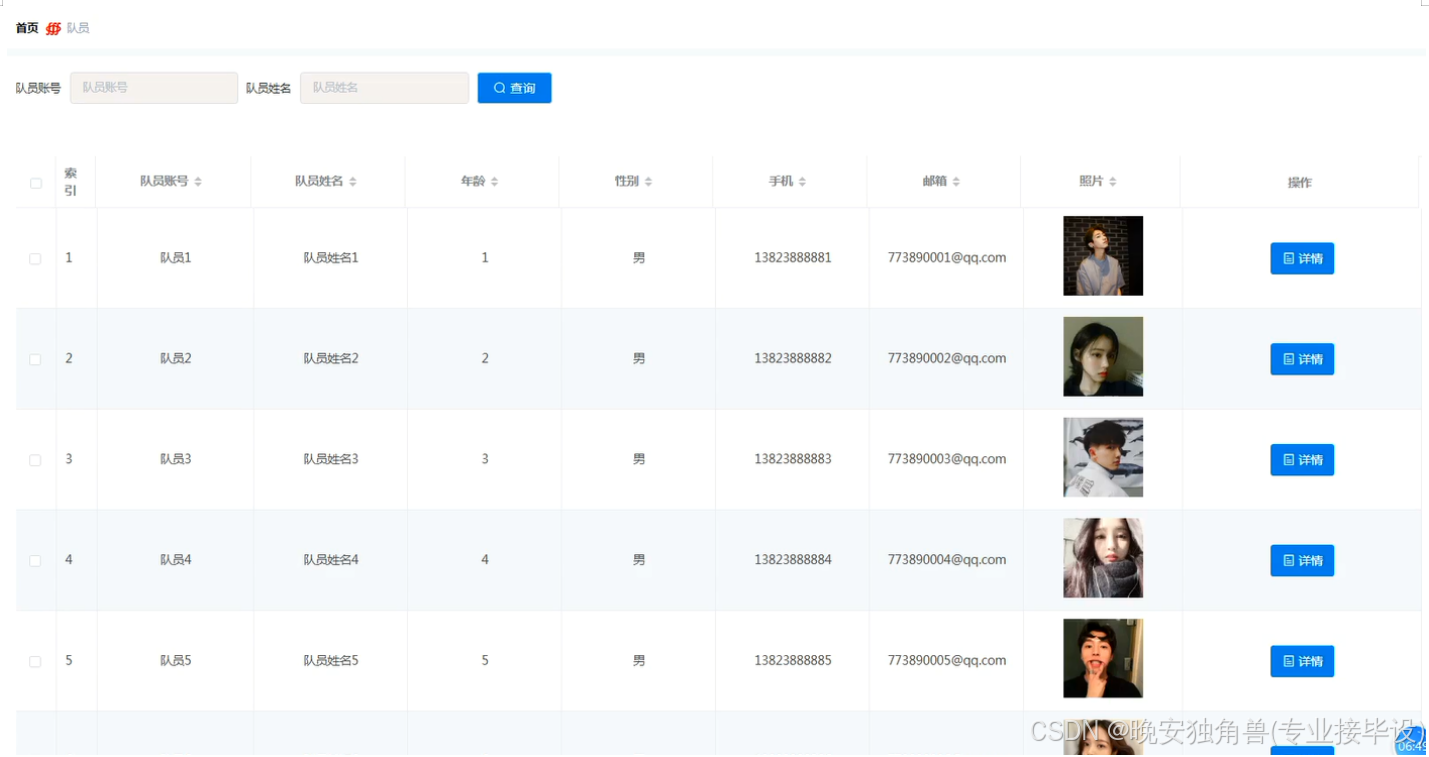Check the box for row 队员3
This screenshot has height=757, width=1429.
point(35,460)
